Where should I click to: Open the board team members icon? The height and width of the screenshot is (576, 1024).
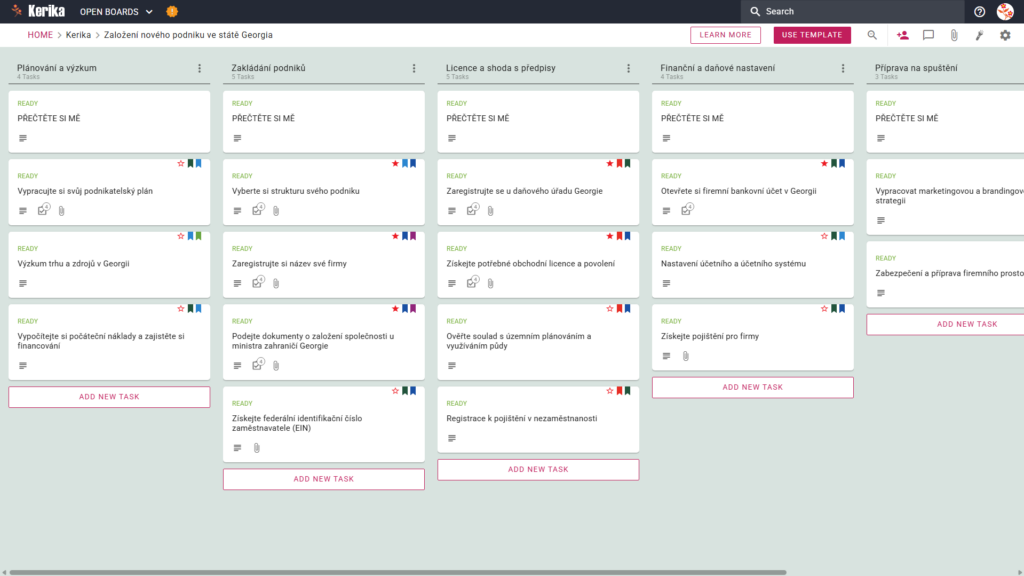pos(903,35)
